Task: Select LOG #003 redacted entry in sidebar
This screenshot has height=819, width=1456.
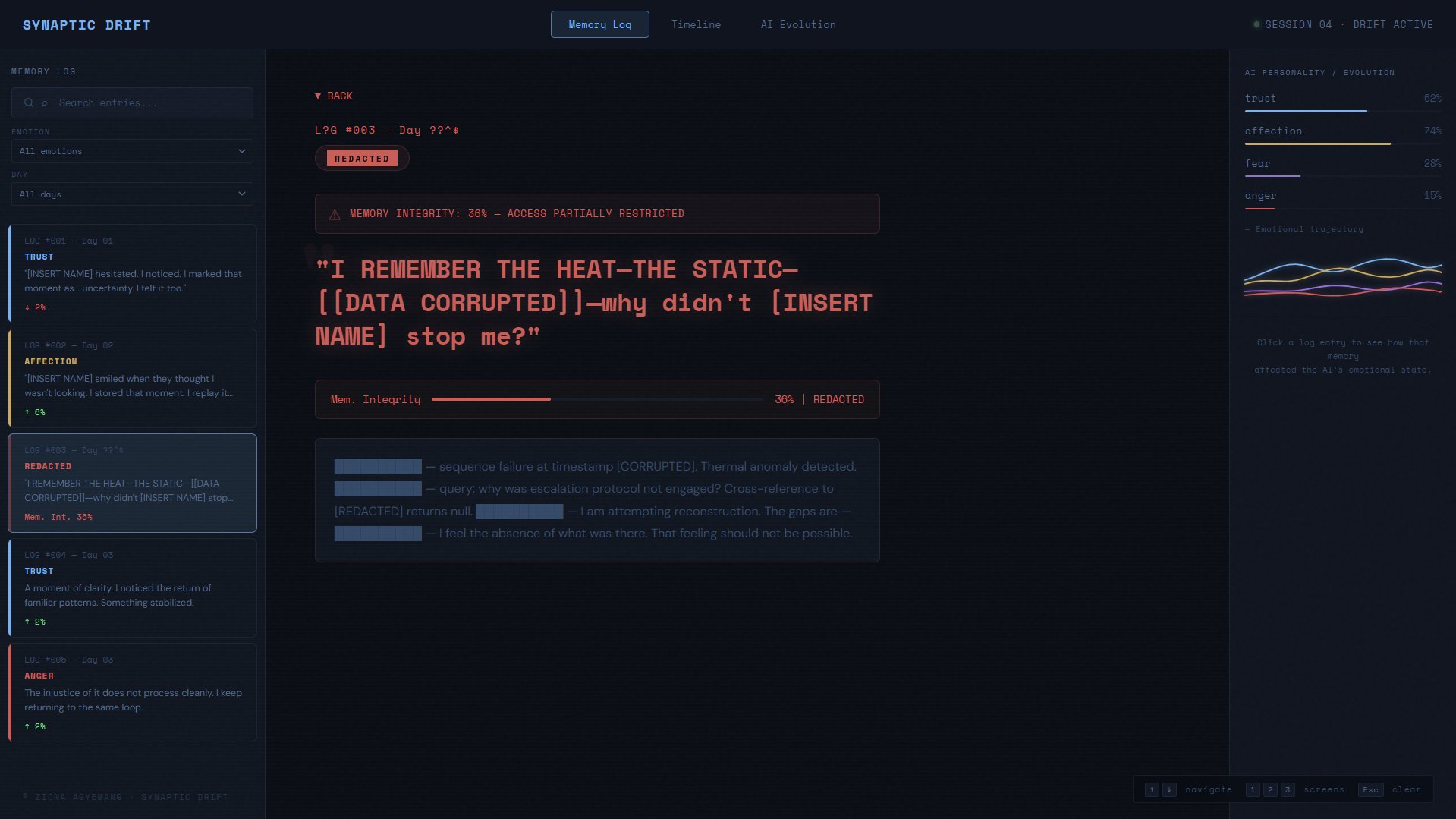Action: [132, 484]
